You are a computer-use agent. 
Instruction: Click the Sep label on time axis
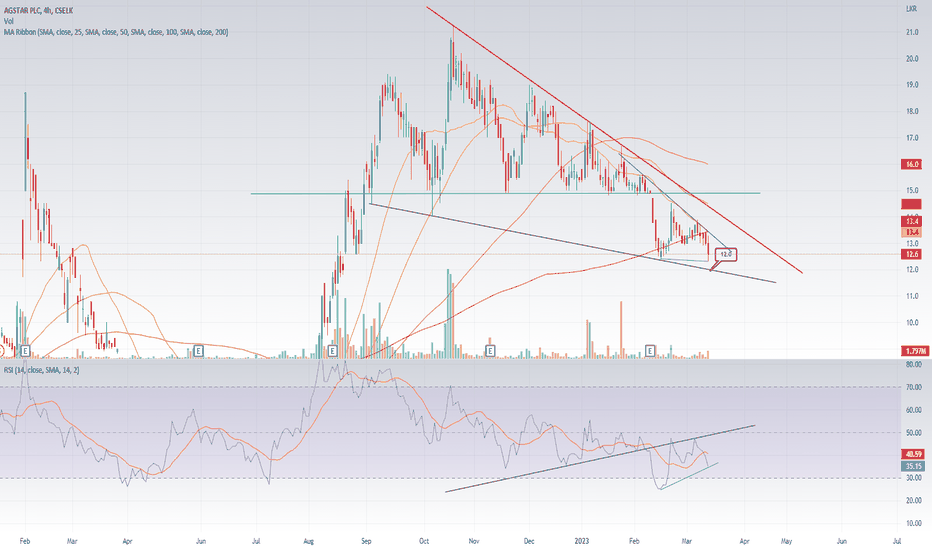pyautogui.click(x=366, y=541)
